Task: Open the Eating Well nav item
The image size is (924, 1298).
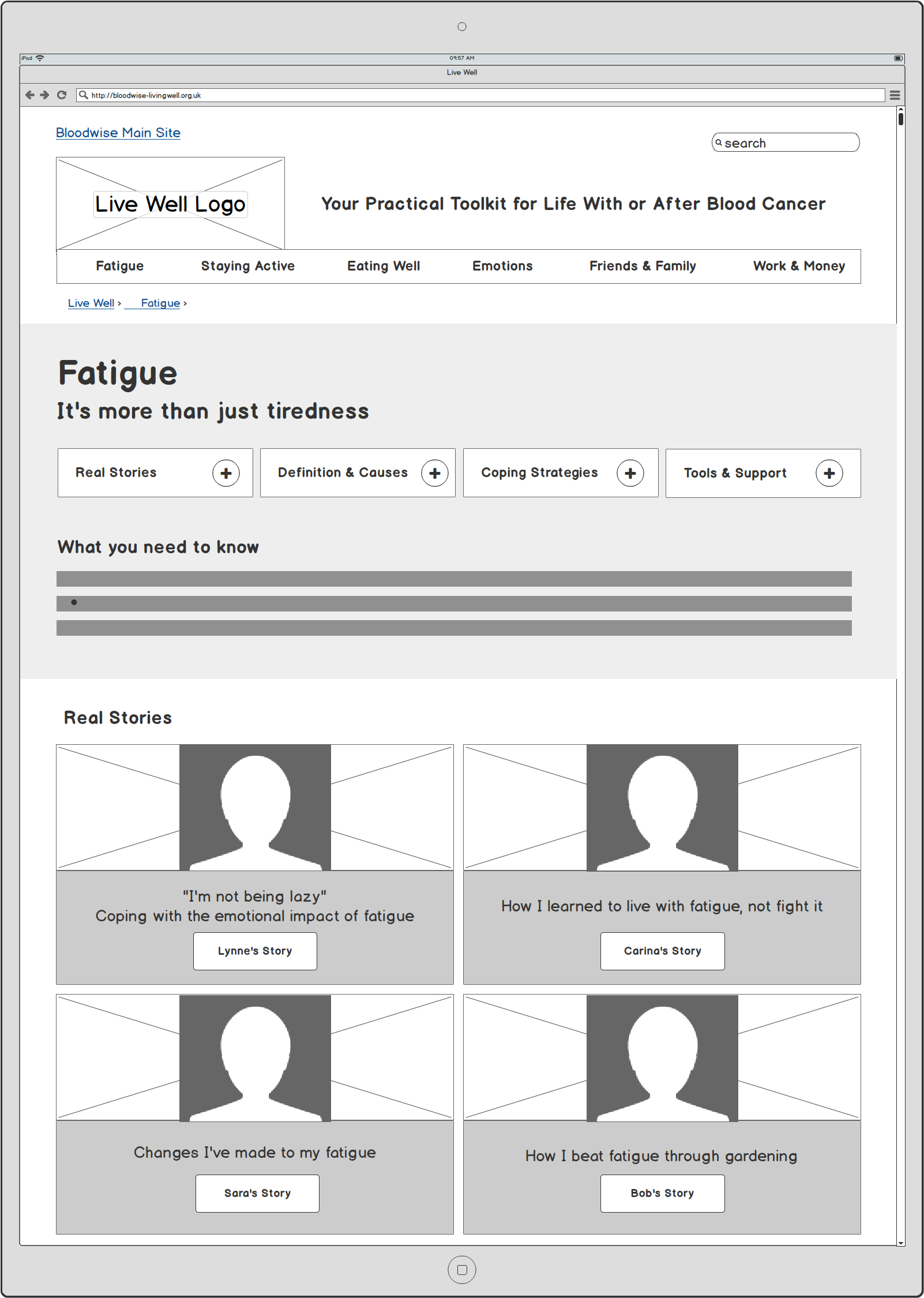Action: point(384,266)
